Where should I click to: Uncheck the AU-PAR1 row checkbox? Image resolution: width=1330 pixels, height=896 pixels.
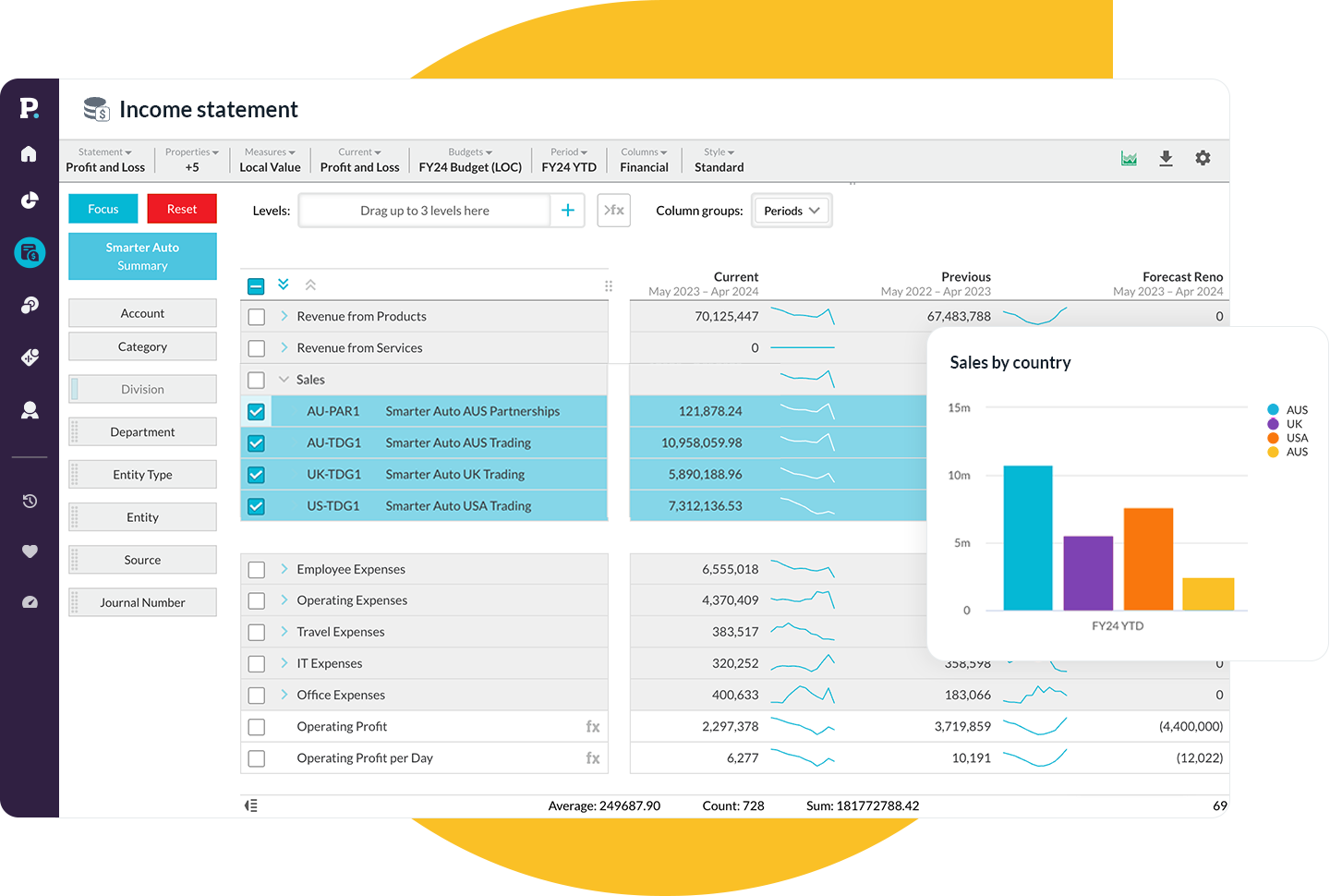257,412
